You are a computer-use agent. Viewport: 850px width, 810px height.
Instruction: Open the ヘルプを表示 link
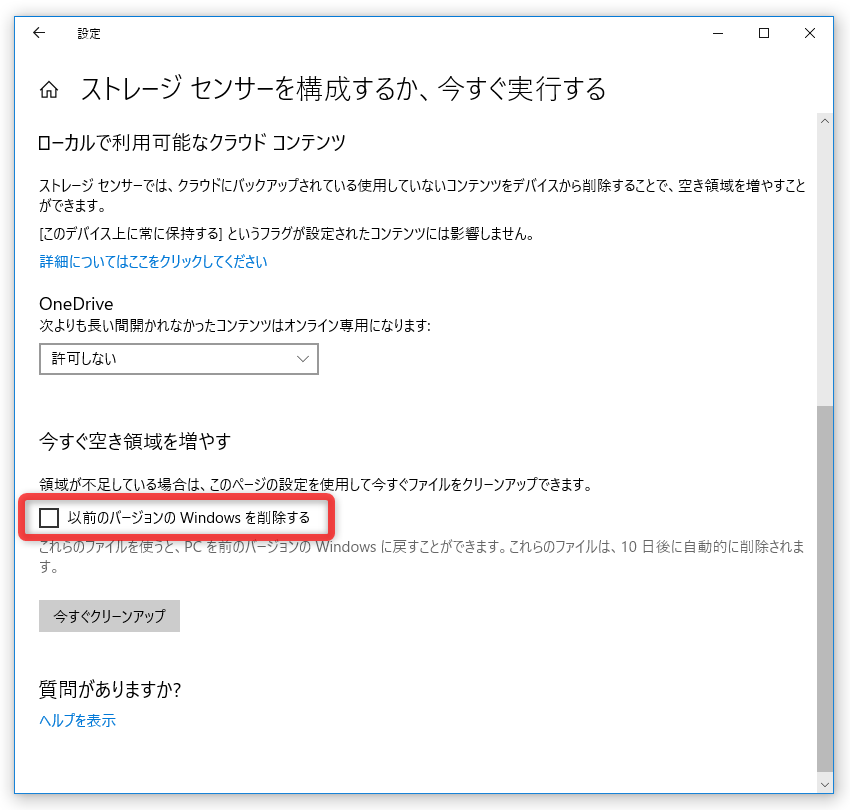pos(78,720)
